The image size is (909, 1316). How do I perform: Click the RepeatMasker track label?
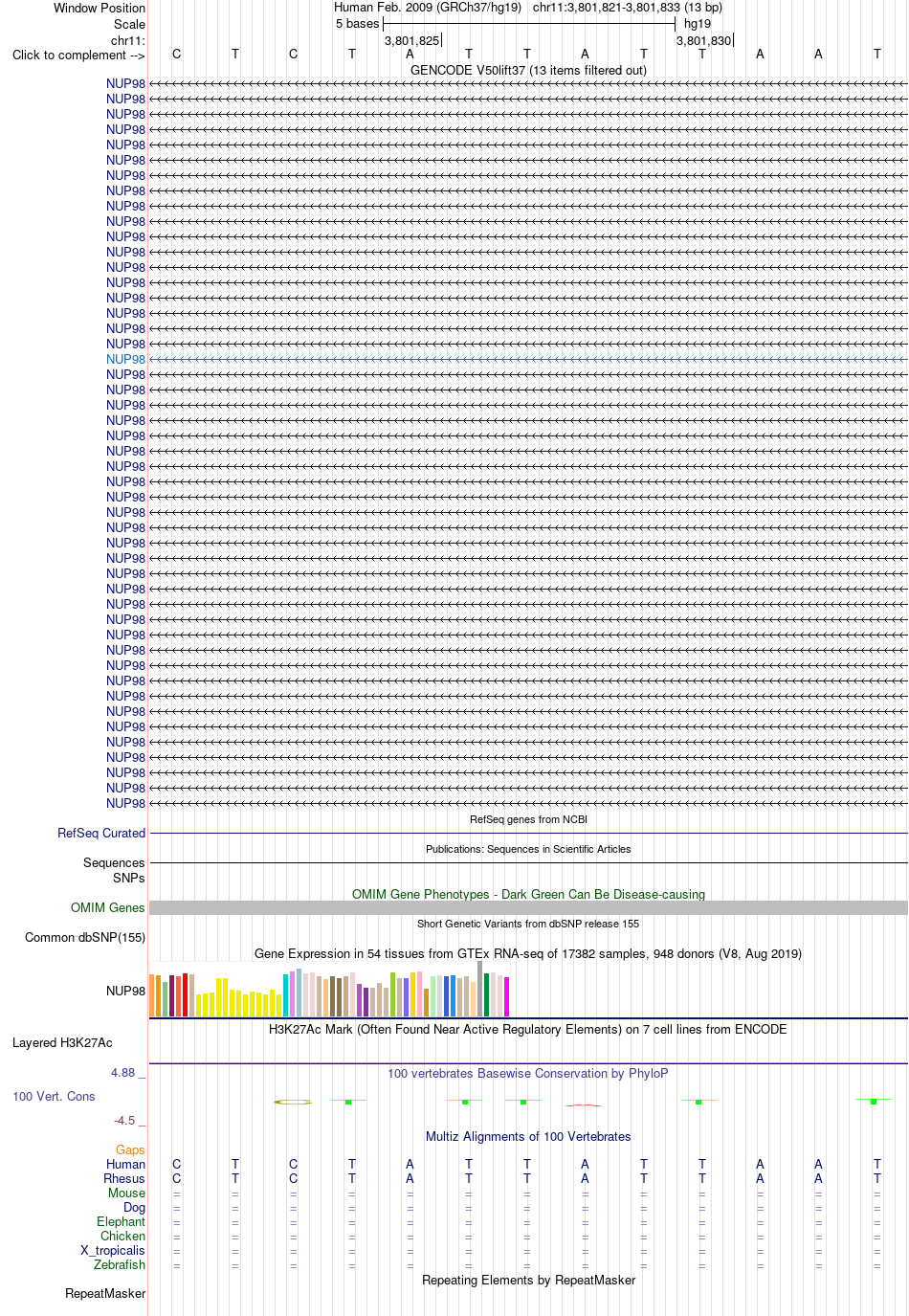pyautogui.click(x=105, y=1294)
